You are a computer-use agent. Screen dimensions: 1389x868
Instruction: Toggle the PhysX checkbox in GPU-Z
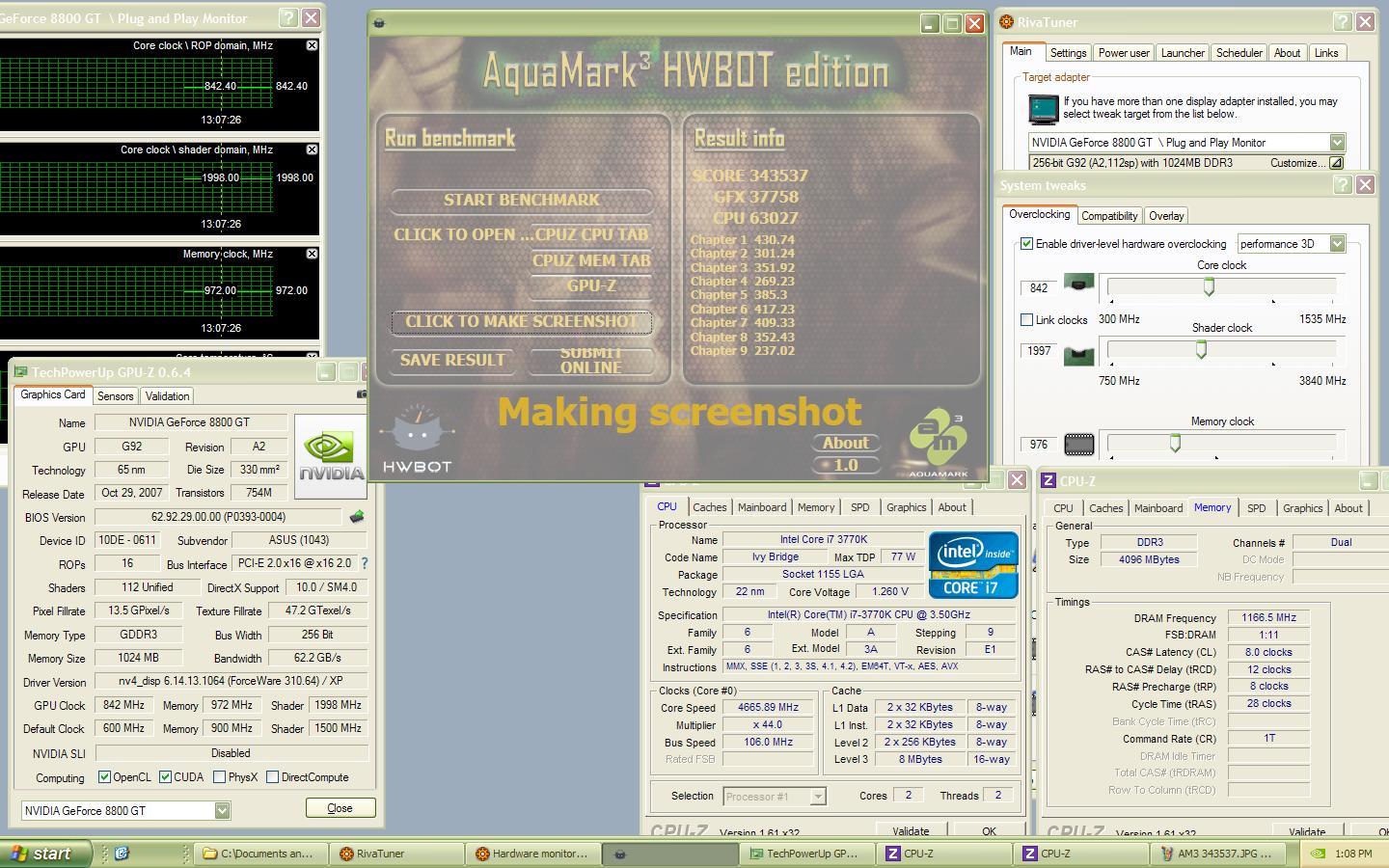click(x=219, y=776)
